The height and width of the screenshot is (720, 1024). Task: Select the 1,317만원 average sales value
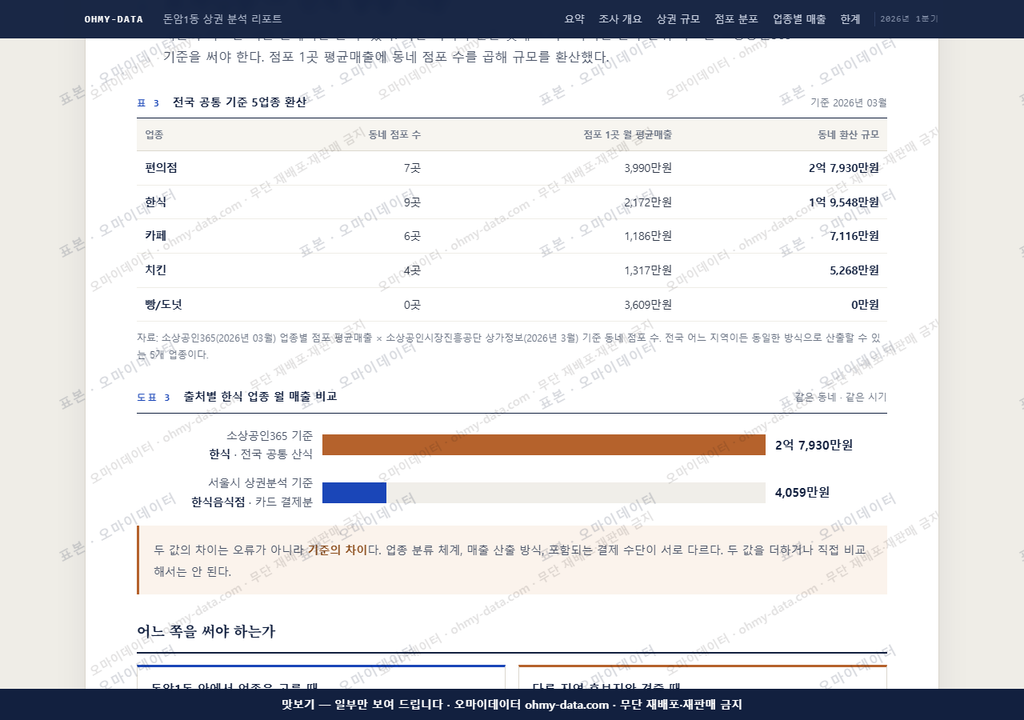pyautogui.click(x=648, y=270)
